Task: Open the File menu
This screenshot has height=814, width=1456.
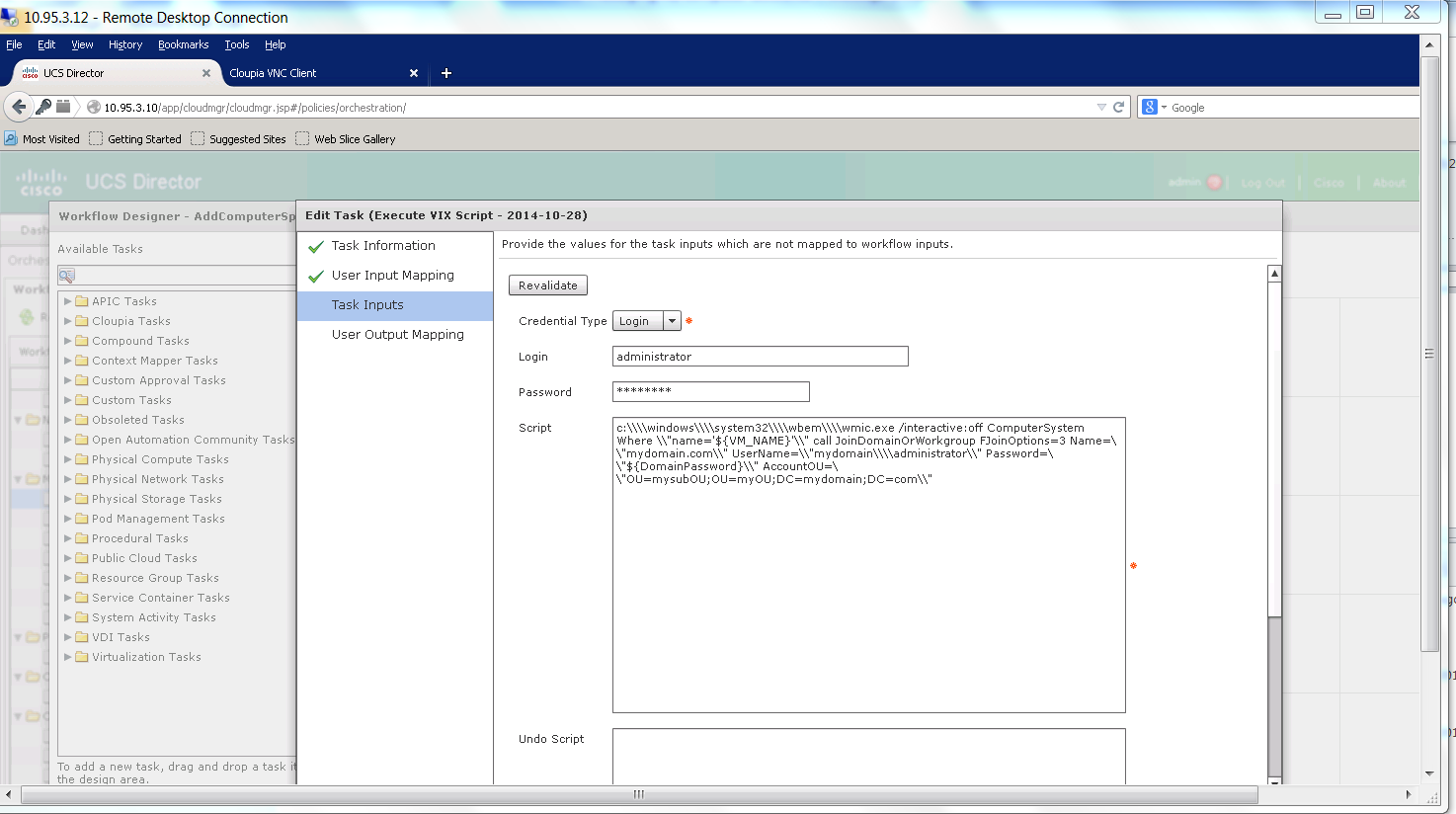Action: pyautogui.click(x=14, y=44)
